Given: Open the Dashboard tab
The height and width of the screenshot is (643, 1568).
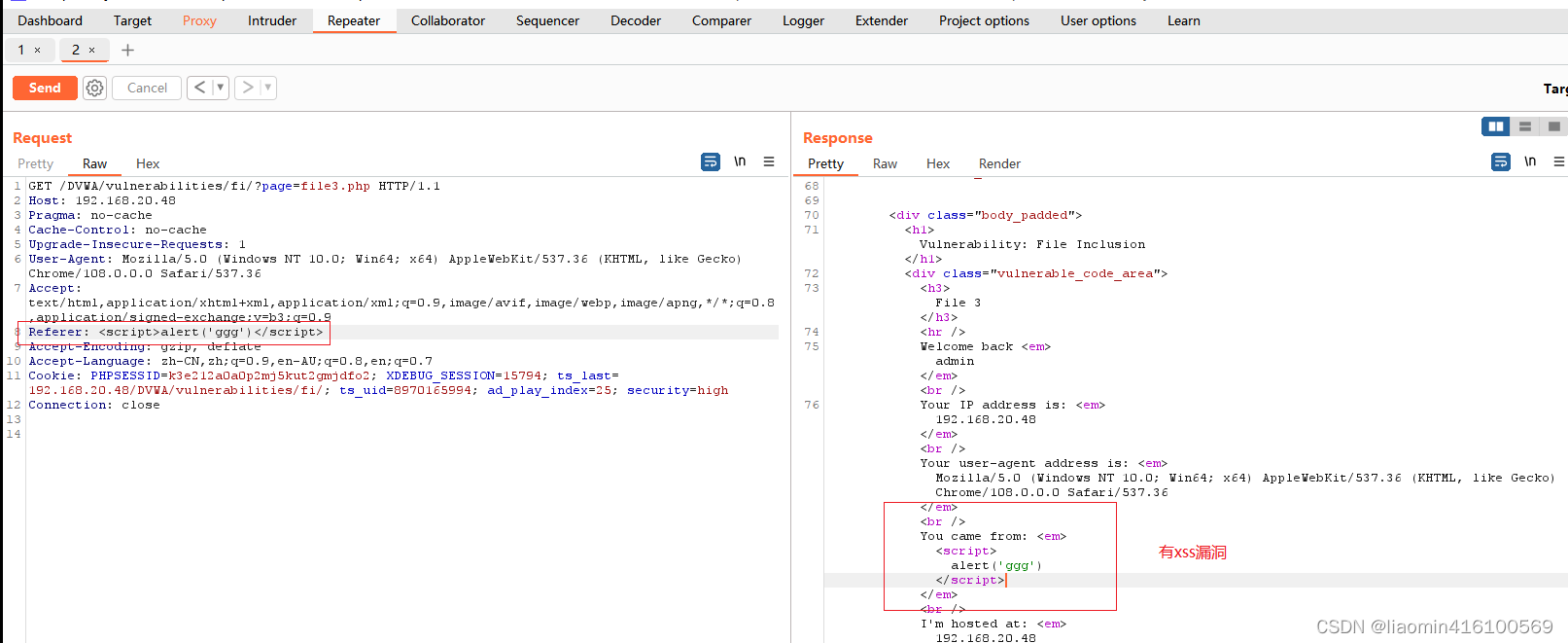Looking at the screenshot, I should (50, 20).
